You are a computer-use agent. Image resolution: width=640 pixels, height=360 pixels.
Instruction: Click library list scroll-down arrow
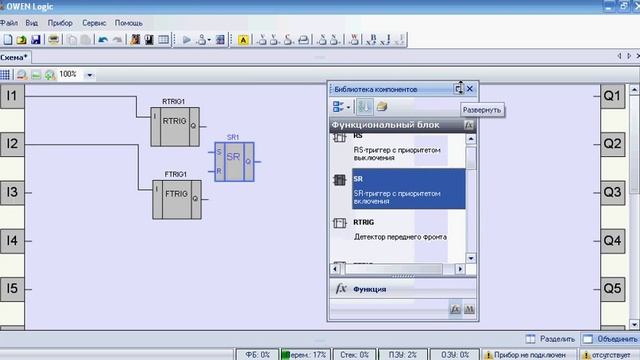click(471, 258)
